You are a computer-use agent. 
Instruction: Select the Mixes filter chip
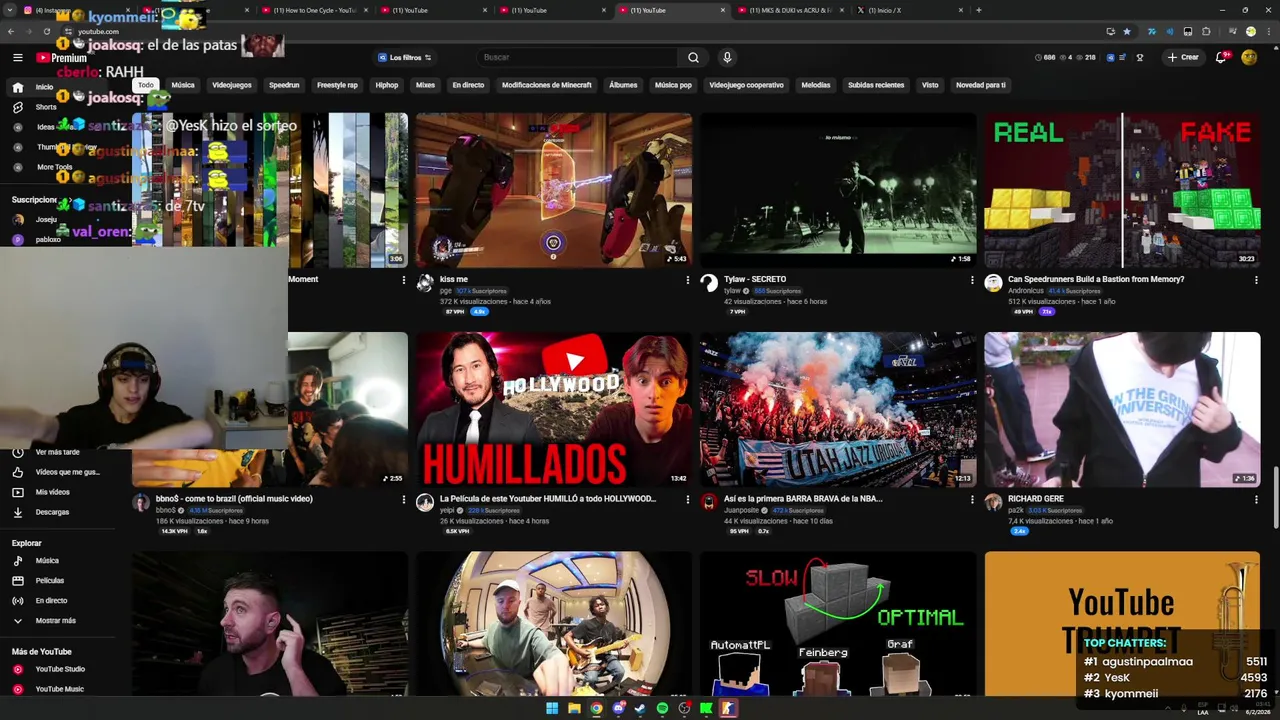[x=425, y=85]
